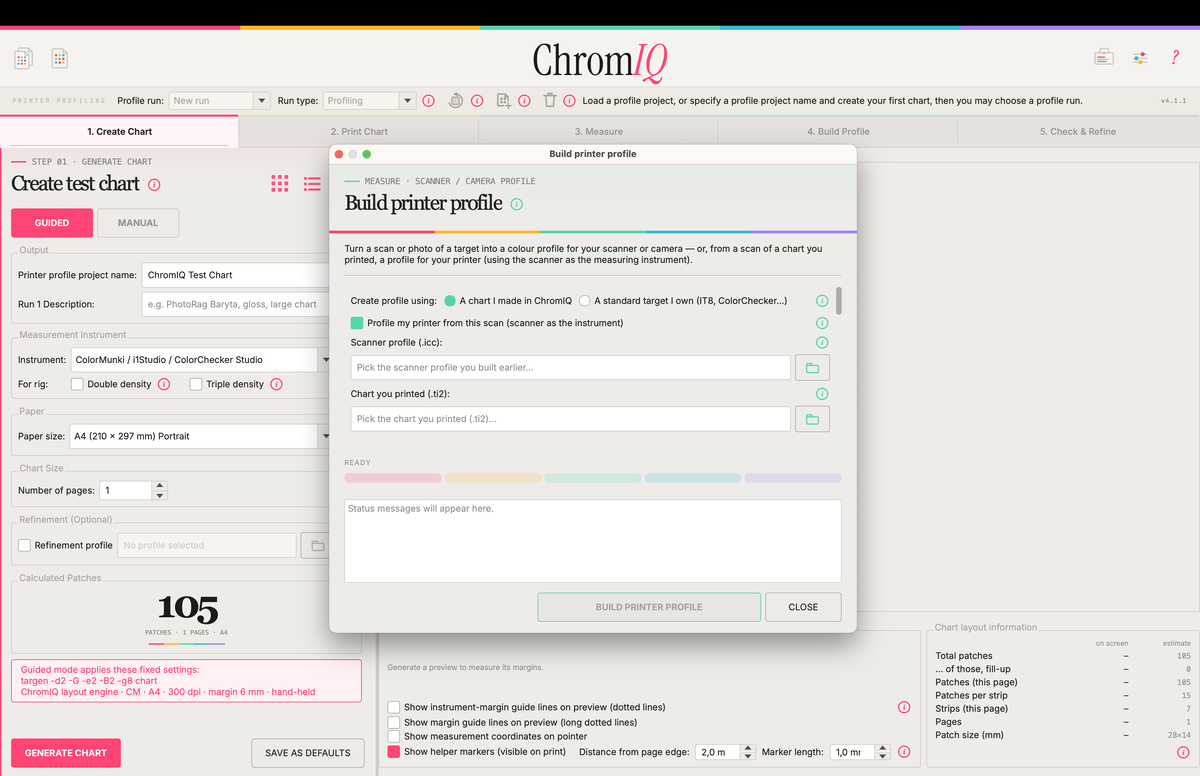
Task: Toggle 'Profile my printer from this scan' checkbox
Action: (x=357, y=323)
